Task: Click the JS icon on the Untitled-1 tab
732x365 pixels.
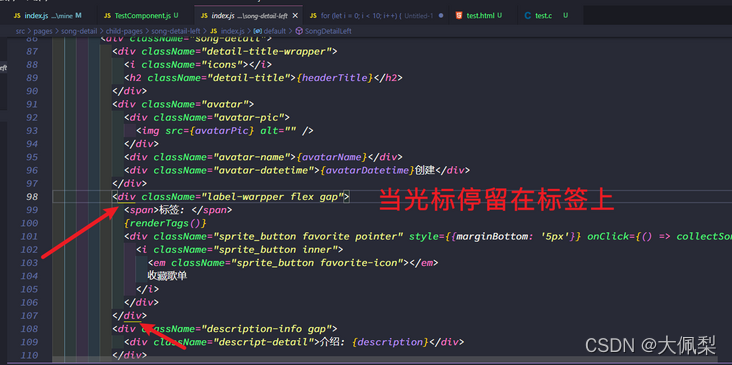Action: (x=312, y=15)
